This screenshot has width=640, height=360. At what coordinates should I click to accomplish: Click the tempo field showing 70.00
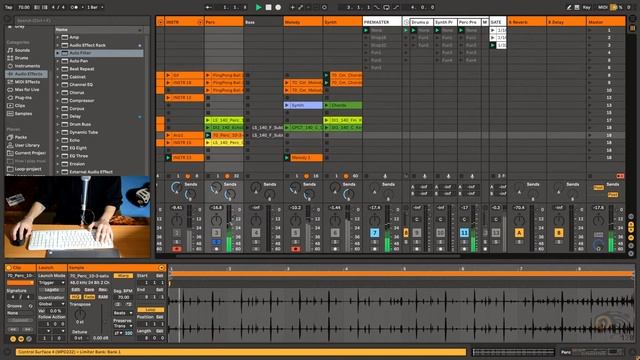(x=24, y=7)
